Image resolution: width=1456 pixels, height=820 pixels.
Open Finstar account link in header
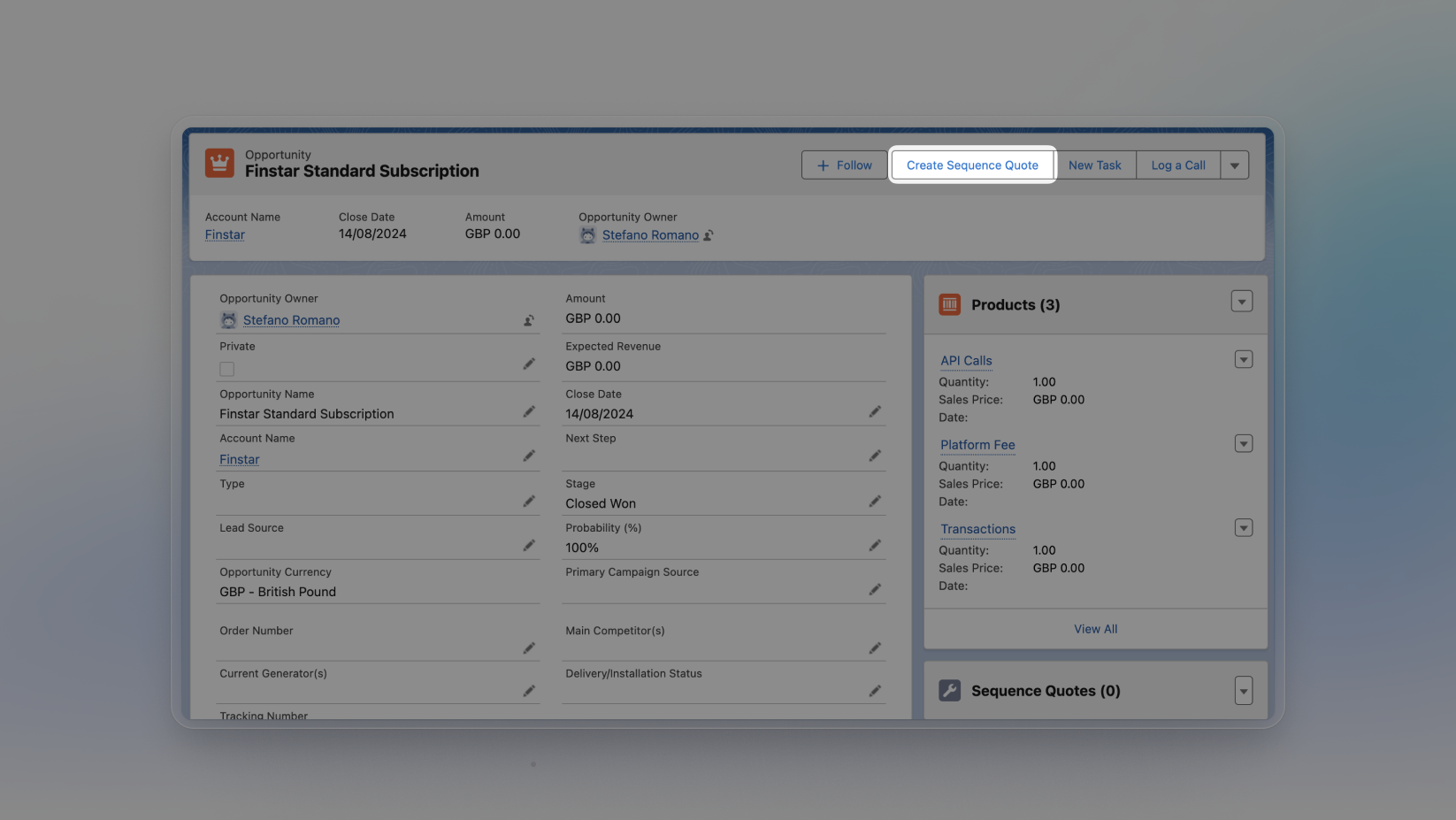(x=225, y=234)
